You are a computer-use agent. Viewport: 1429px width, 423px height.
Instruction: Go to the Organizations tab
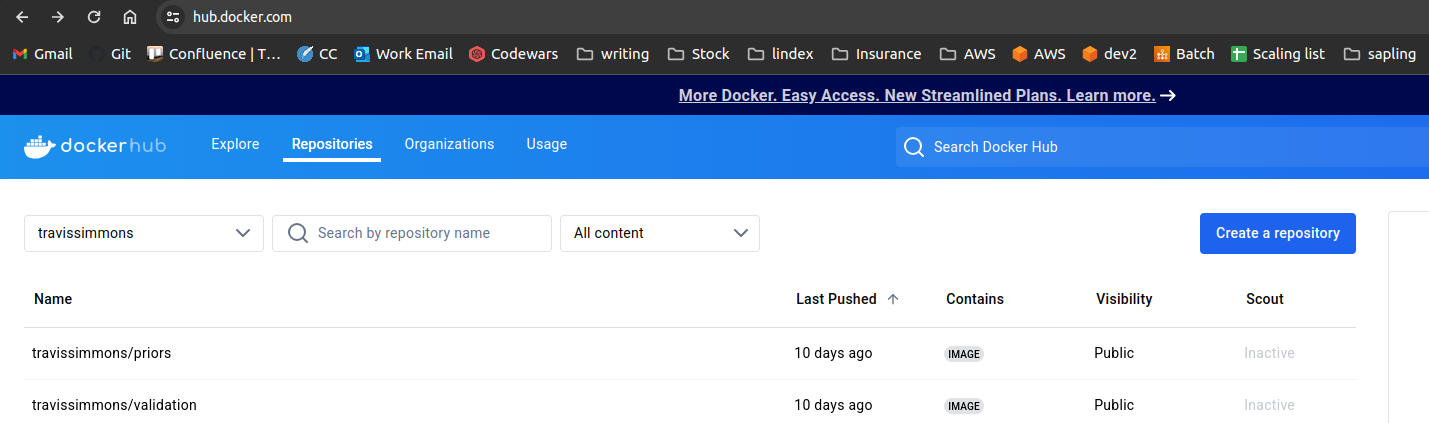click(449, 144)
